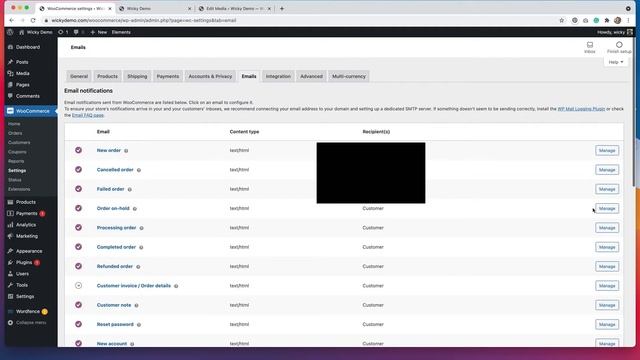Open WordPress Settings in sidebar
The height and width of the screenshot is (360, 640).
click(x=25, y=296)
